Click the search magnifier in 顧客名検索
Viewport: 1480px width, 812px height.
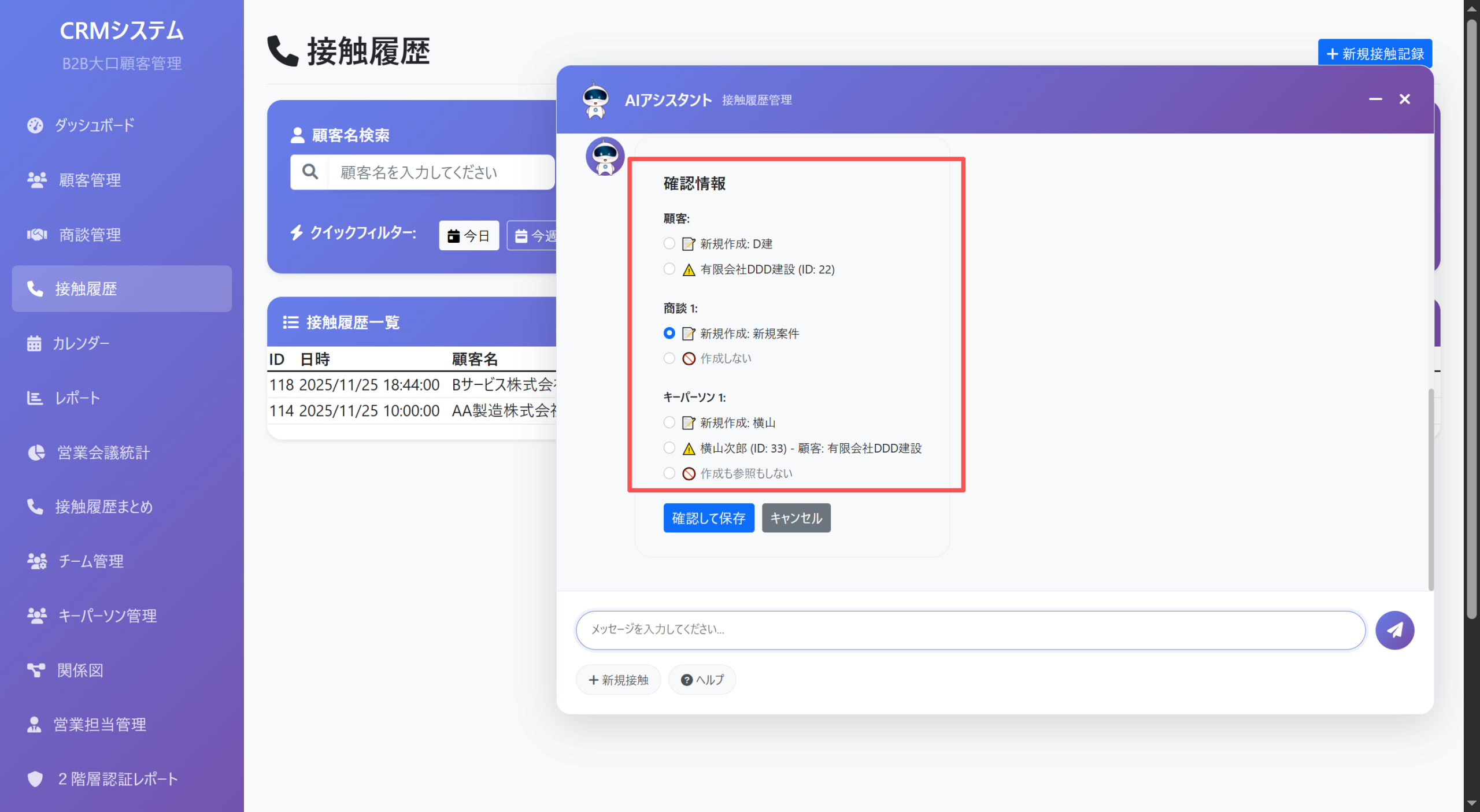pyautogui.click(x=309, y=171)
